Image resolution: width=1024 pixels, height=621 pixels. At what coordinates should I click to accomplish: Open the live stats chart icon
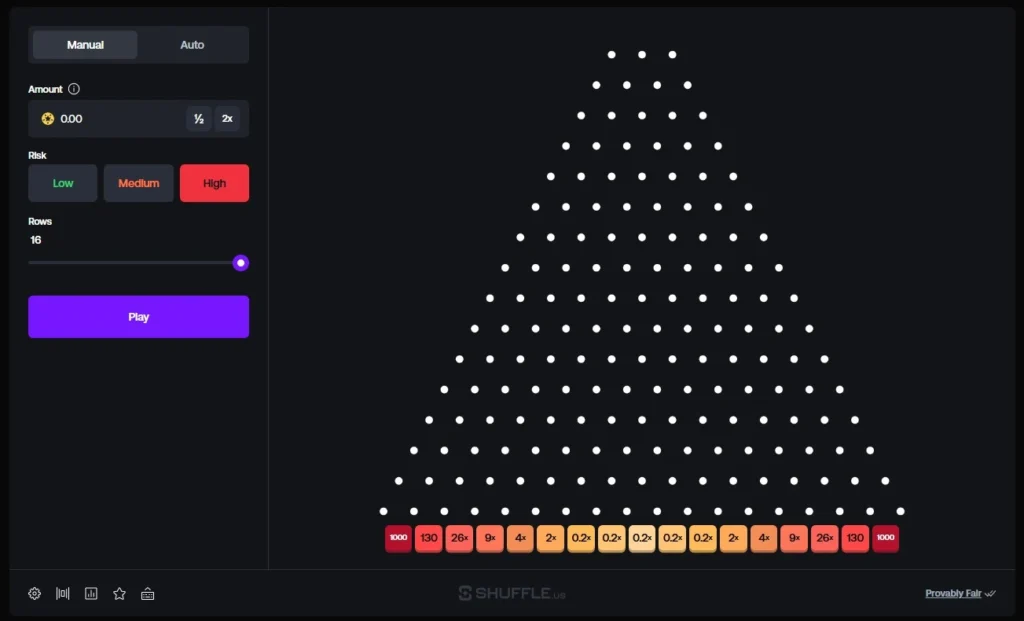[91, 593]
